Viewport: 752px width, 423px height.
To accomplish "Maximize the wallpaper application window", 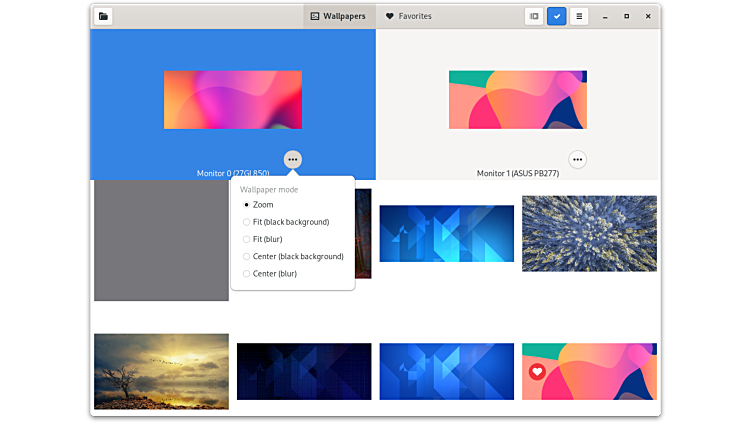I will coord(627,16).
